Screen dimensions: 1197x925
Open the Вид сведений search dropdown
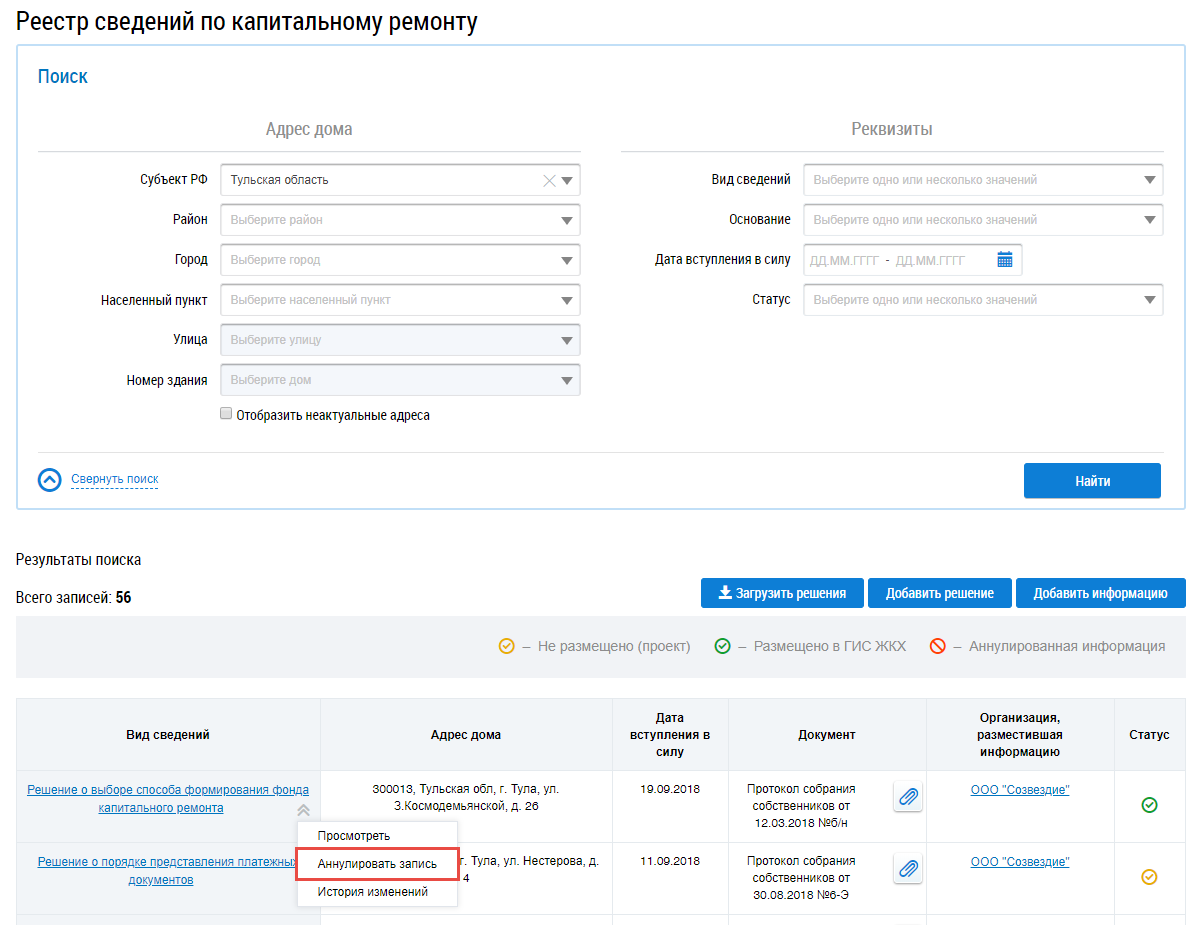[x=983, y=180]
